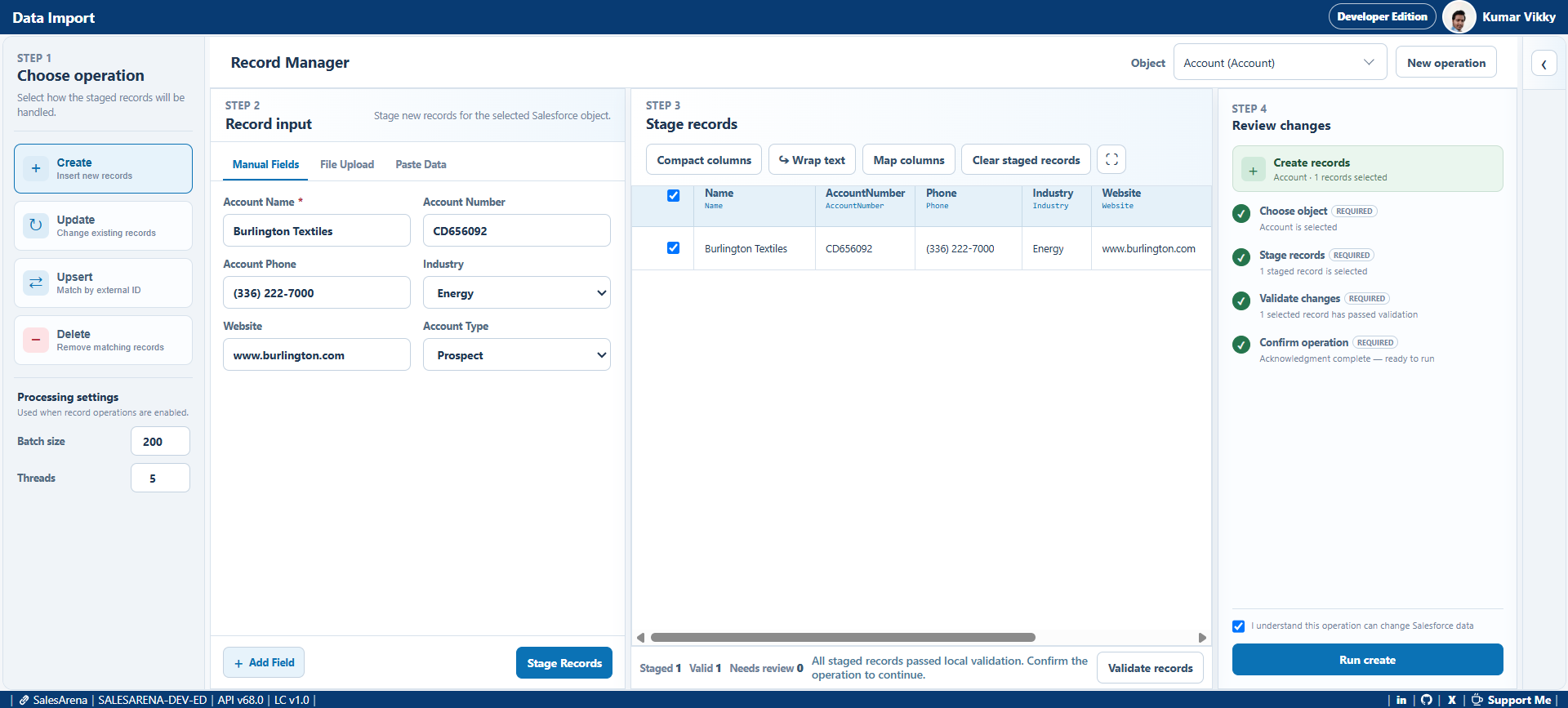Open the LinkedIn link in footer
Screen dimensions: 1568x708
[x=1401, y=700]
